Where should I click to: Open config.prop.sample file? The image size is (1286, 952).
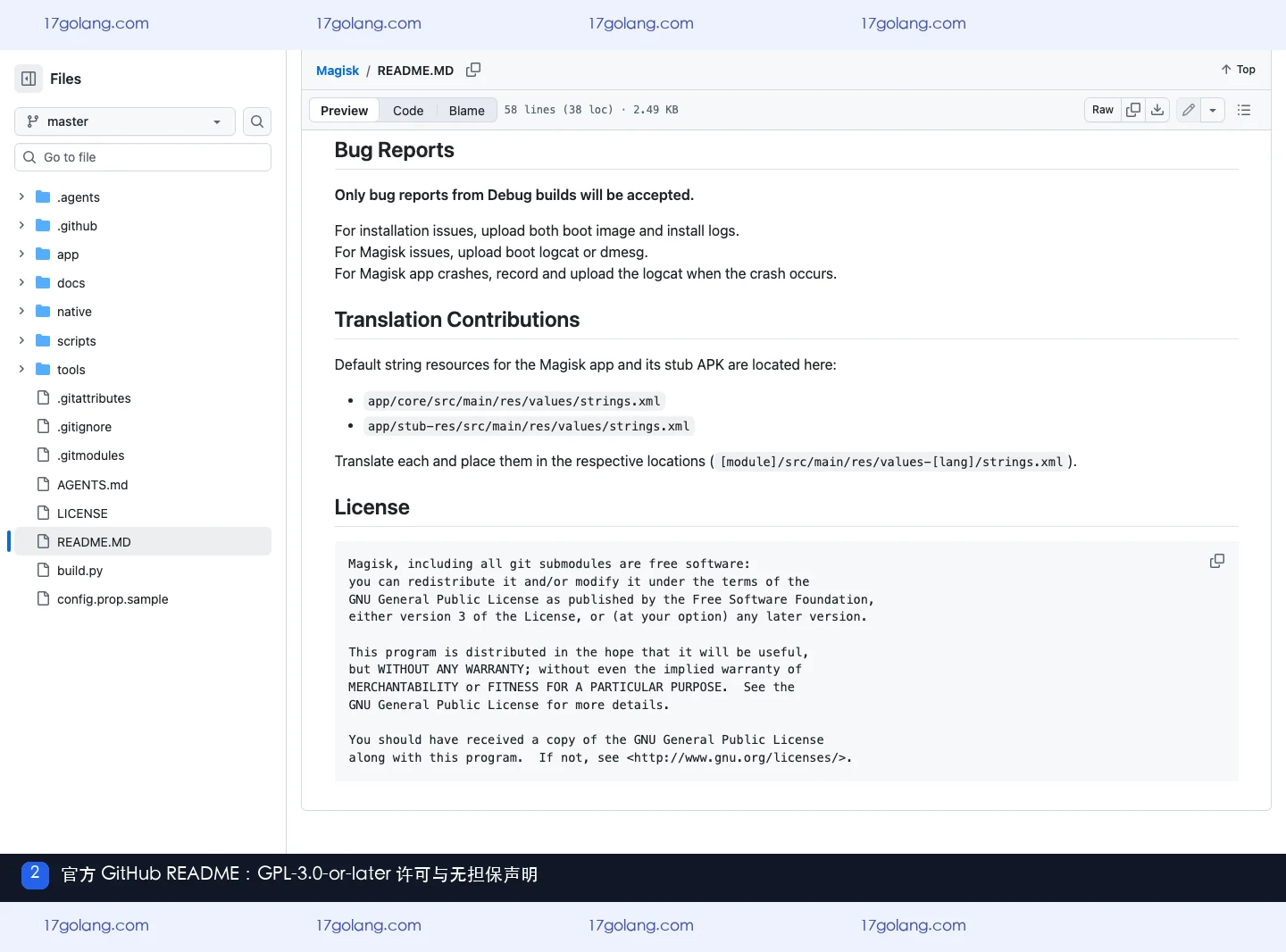(x=113, y=599)
